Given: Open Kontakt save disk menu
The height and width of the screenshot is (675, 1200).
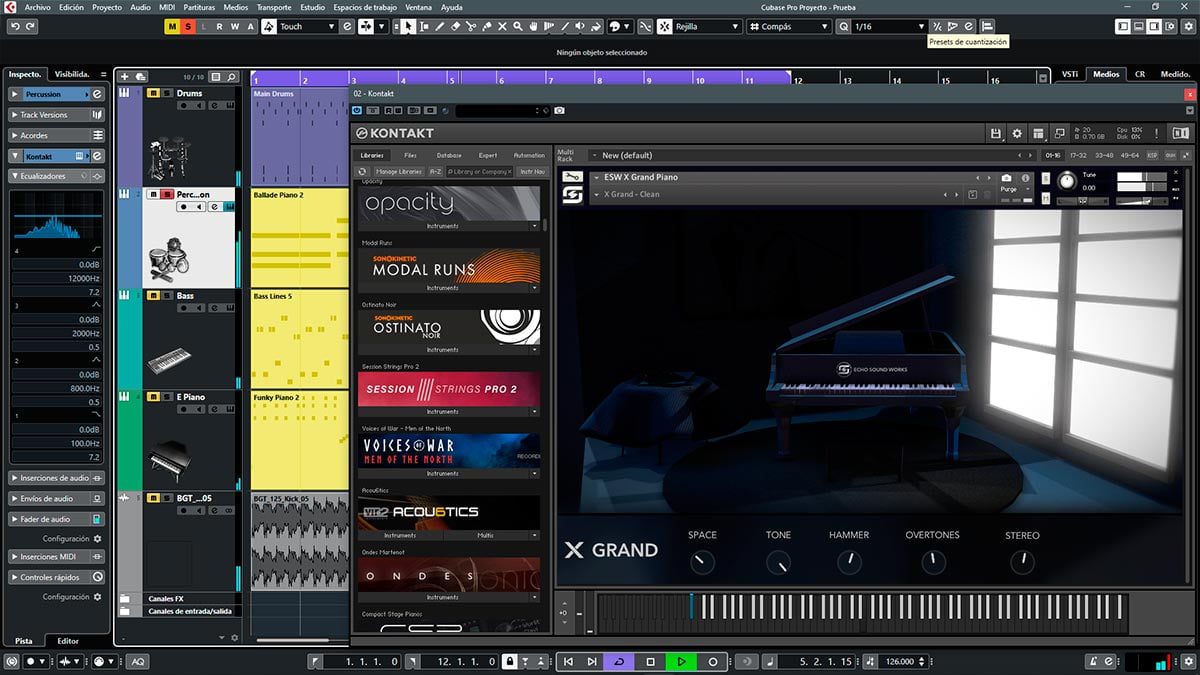Looking at the screenshot, I should pyautogui.click(x=995, y=133).
